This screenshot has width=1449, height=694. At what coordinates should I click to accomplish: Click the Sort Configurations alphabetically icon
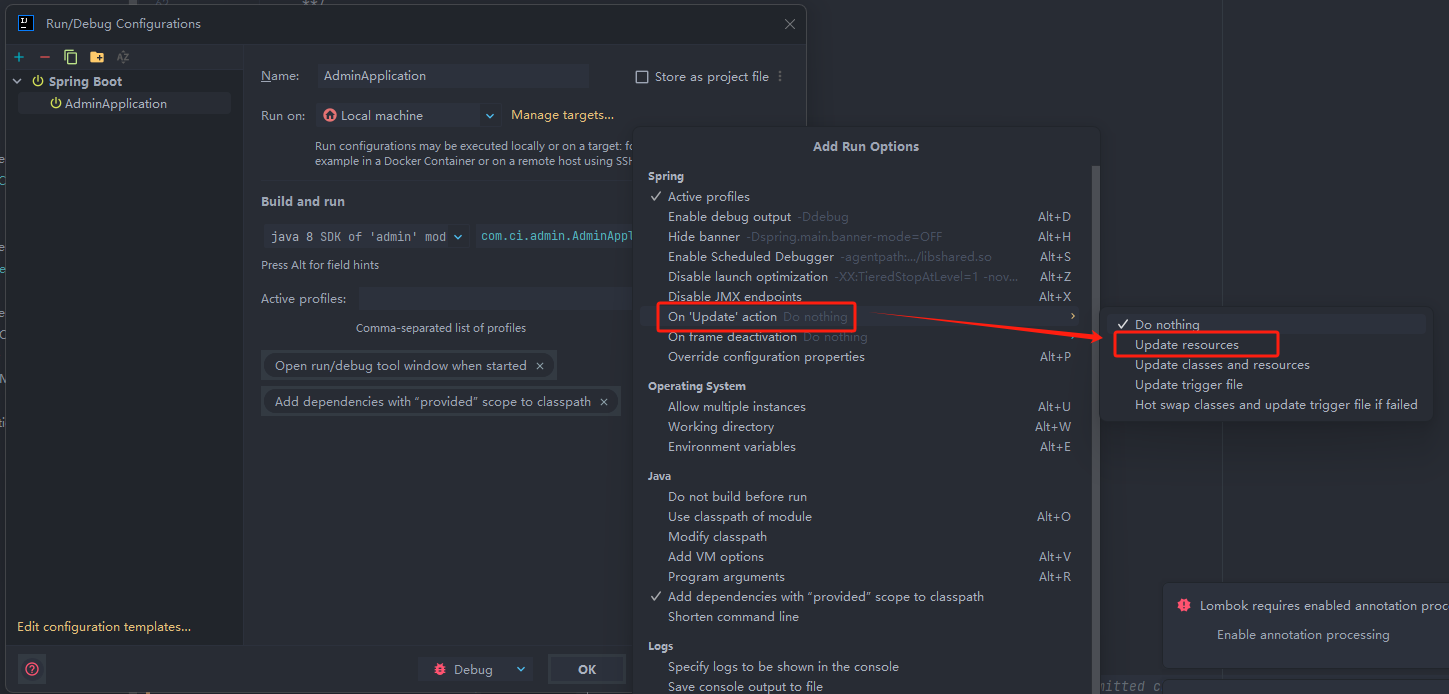coord(123,57)
